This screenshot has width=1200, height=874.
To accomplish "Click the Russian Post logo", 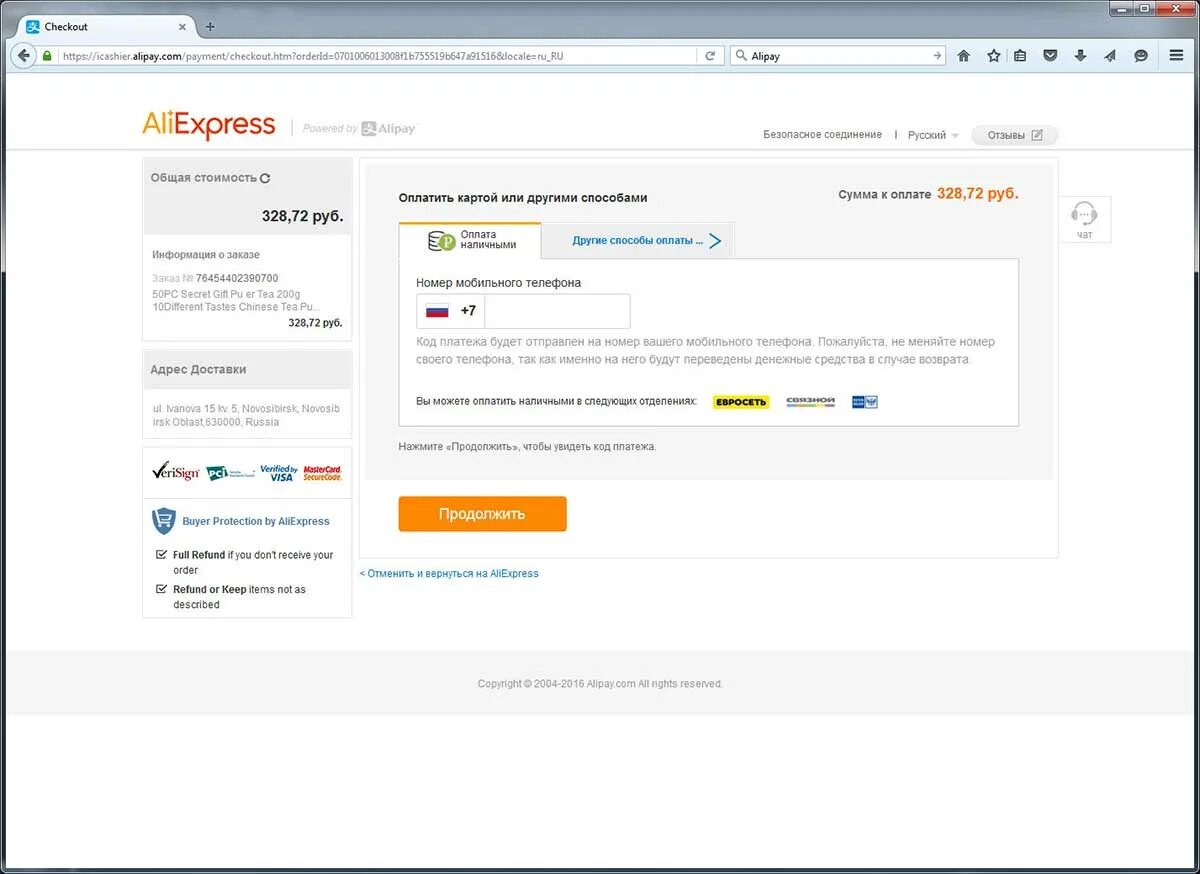I will pyautogui.click(x=865, y=402).
